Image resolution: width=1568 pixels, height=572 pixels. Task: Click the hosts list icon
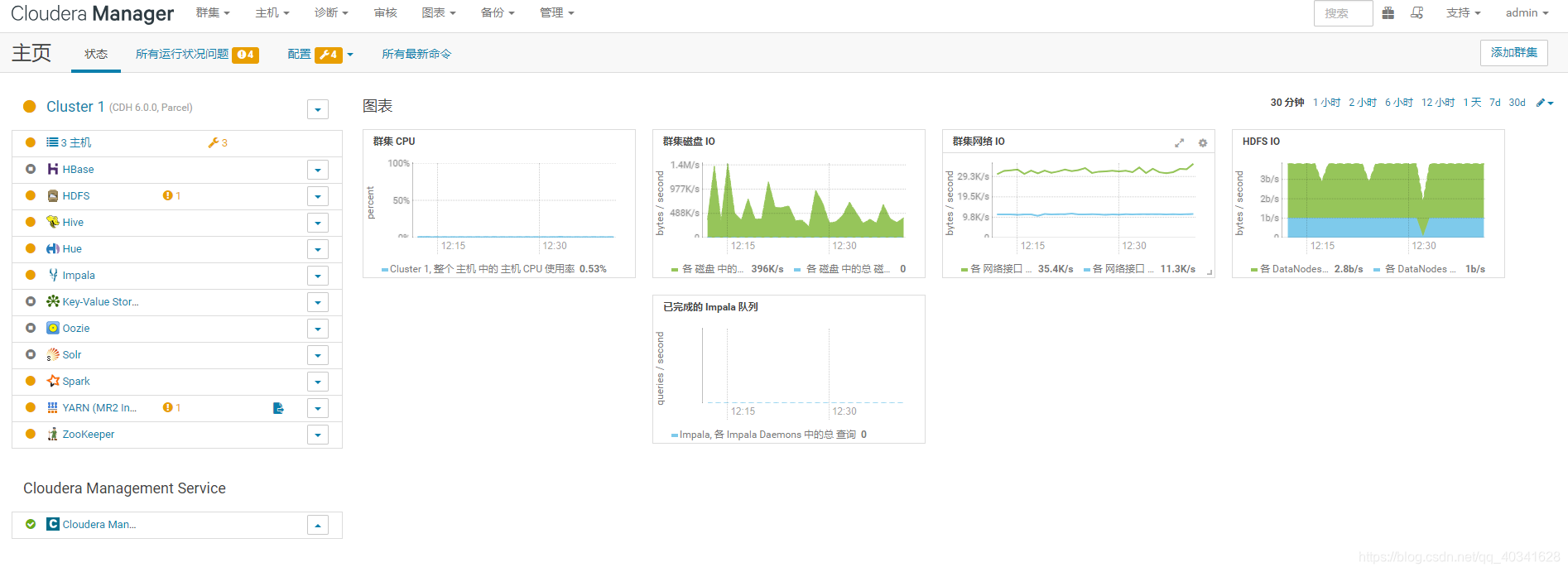click(52, 142)
